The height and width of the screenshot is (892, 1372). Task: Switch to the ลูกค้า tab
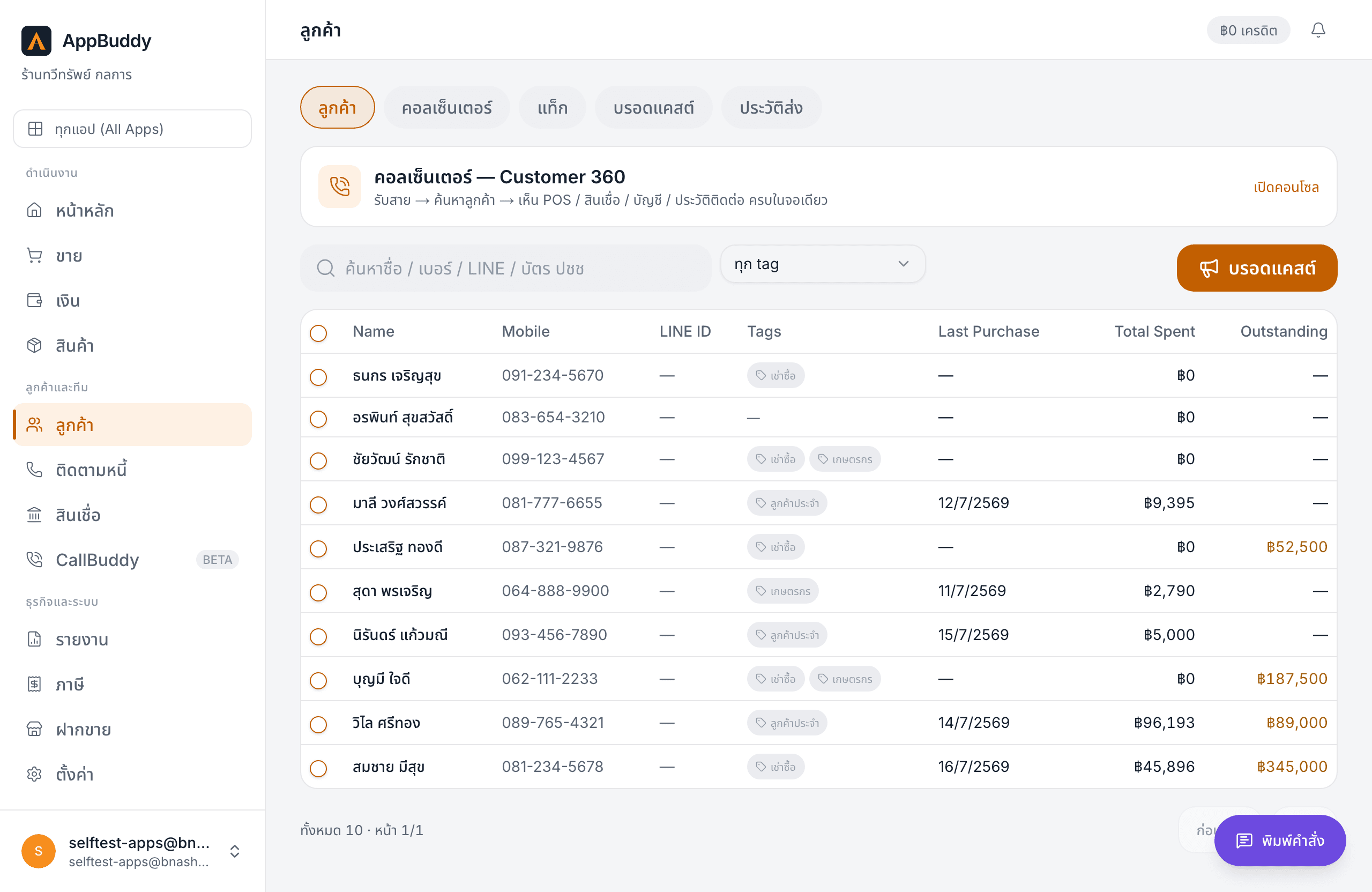click(x=337, y=107)
